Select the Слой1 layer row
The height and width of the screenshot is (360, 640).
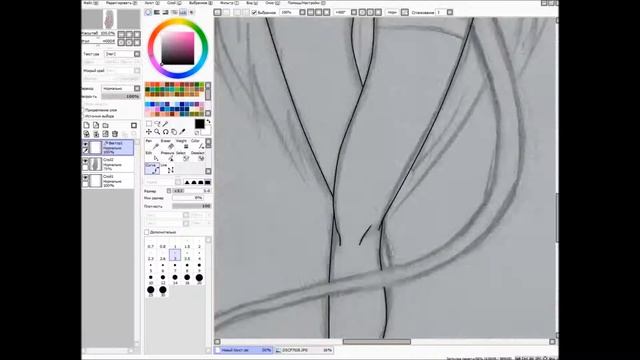click(x=108, y=181)
